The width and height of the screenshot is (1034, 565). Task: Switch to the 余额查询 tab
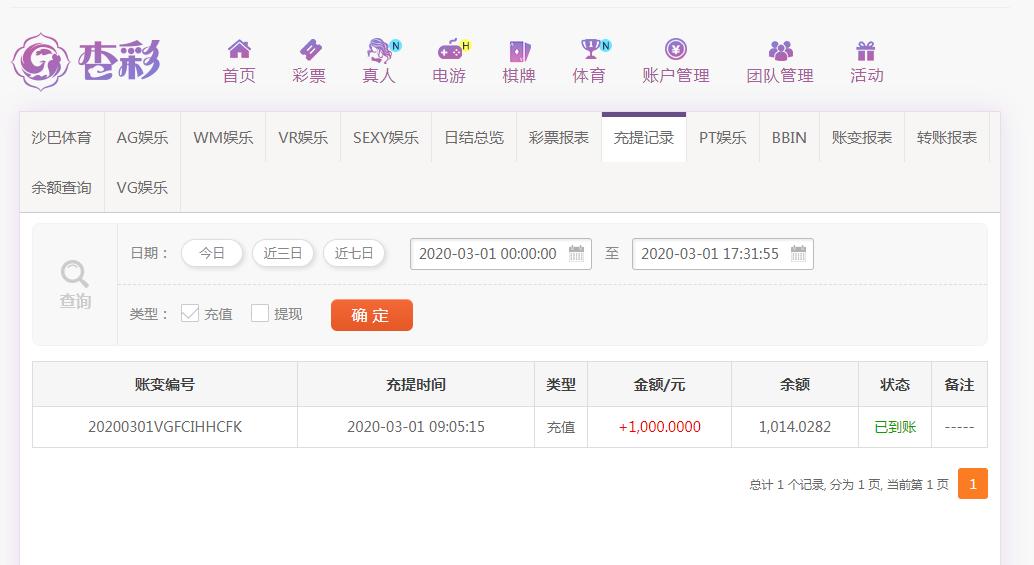point(61,187)
